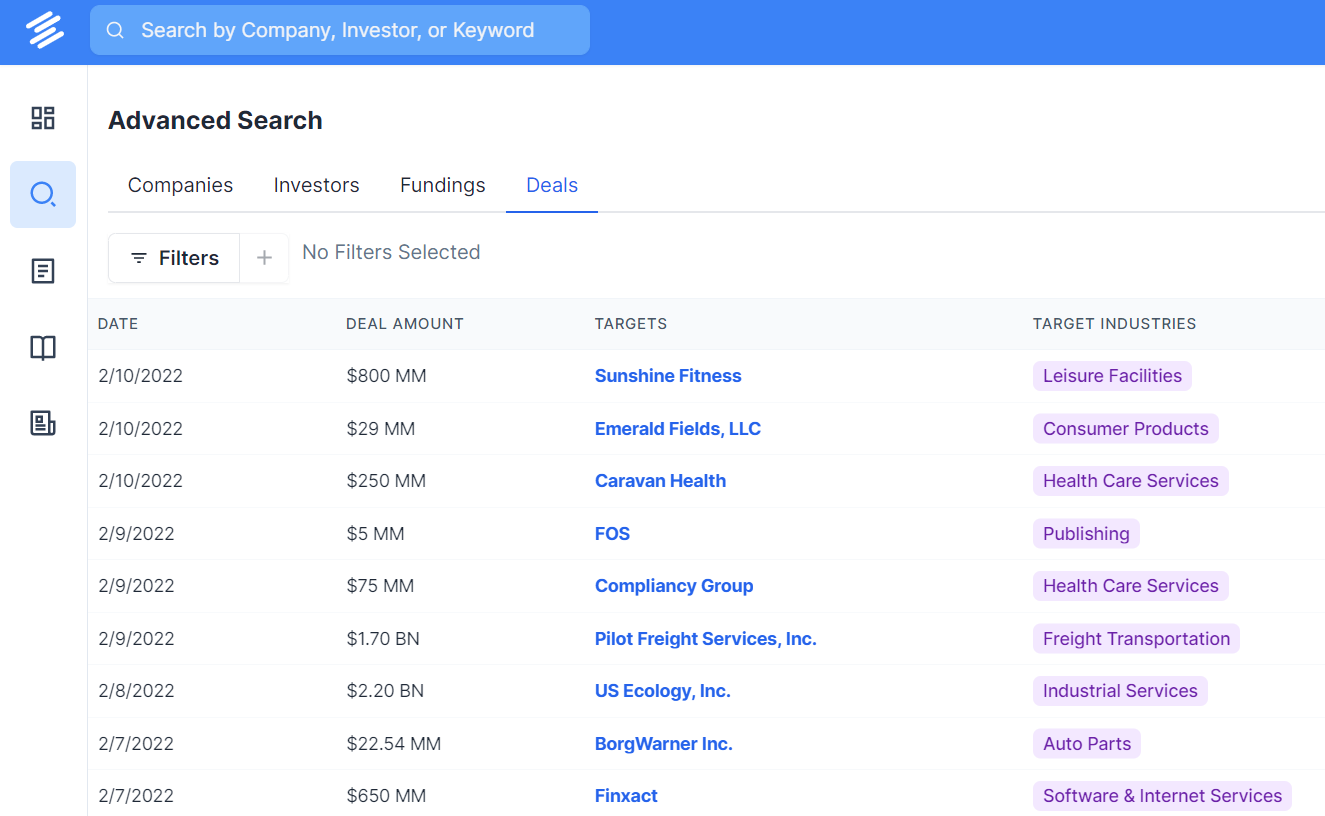The image size is (1325, 816).
Task: Click the date in Sunshine Fitness row
Action: (141, 376)
